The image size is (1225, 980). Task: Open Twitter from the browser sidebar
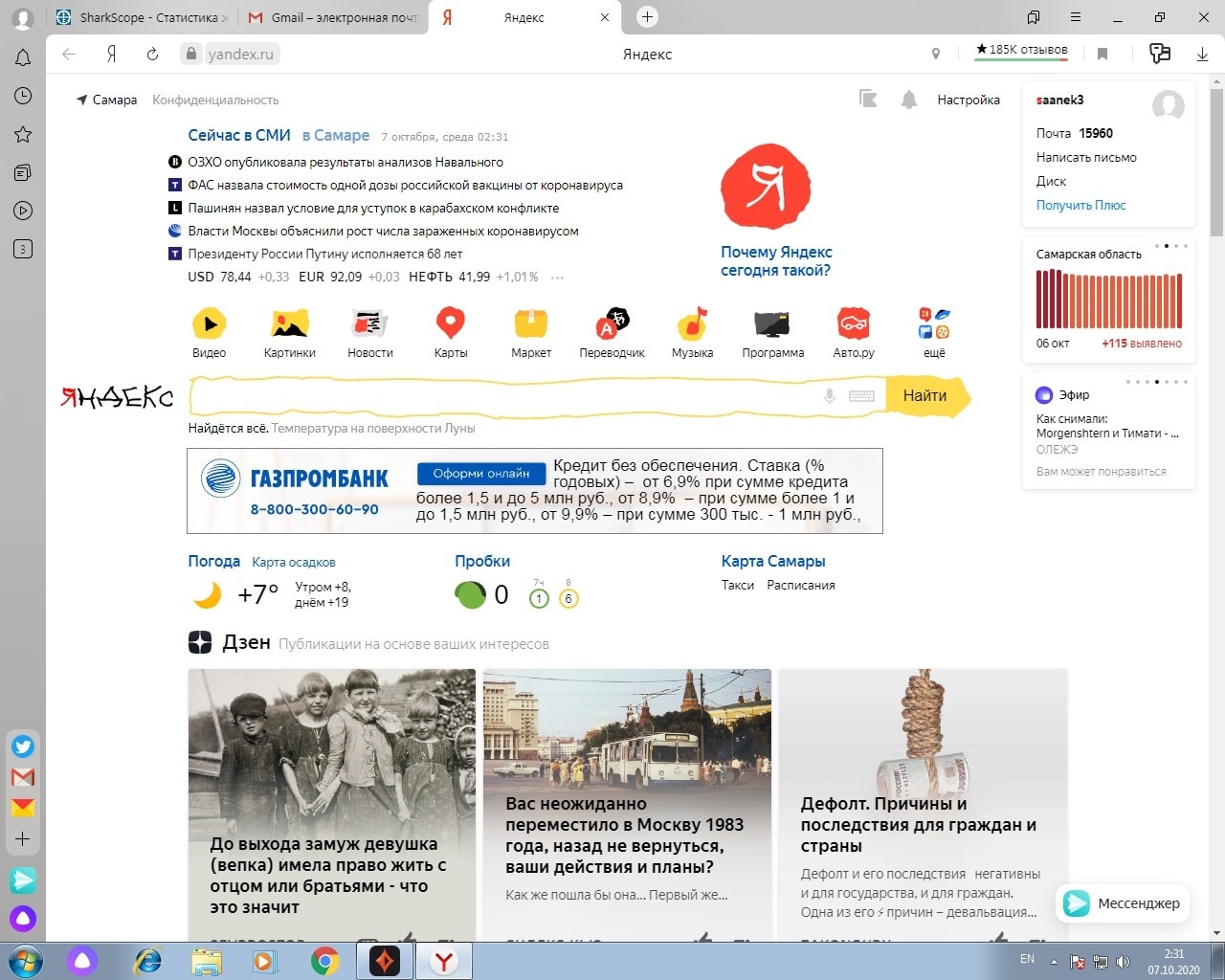pyautogui.click(x=23, y=746)
